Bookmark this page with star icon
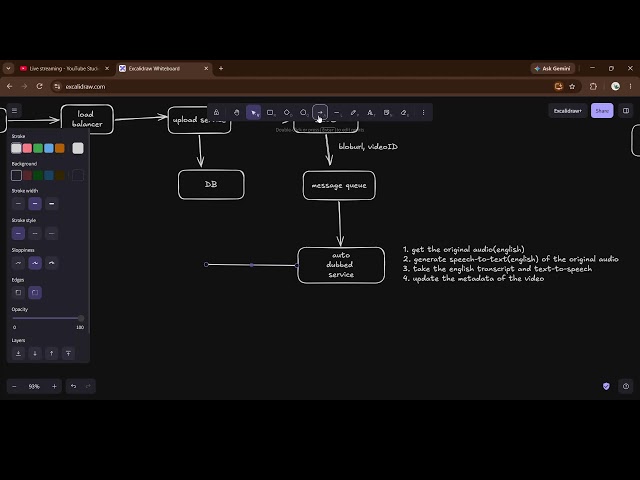The width and height of the screenshot is (640, 480). tap(572, 87)
